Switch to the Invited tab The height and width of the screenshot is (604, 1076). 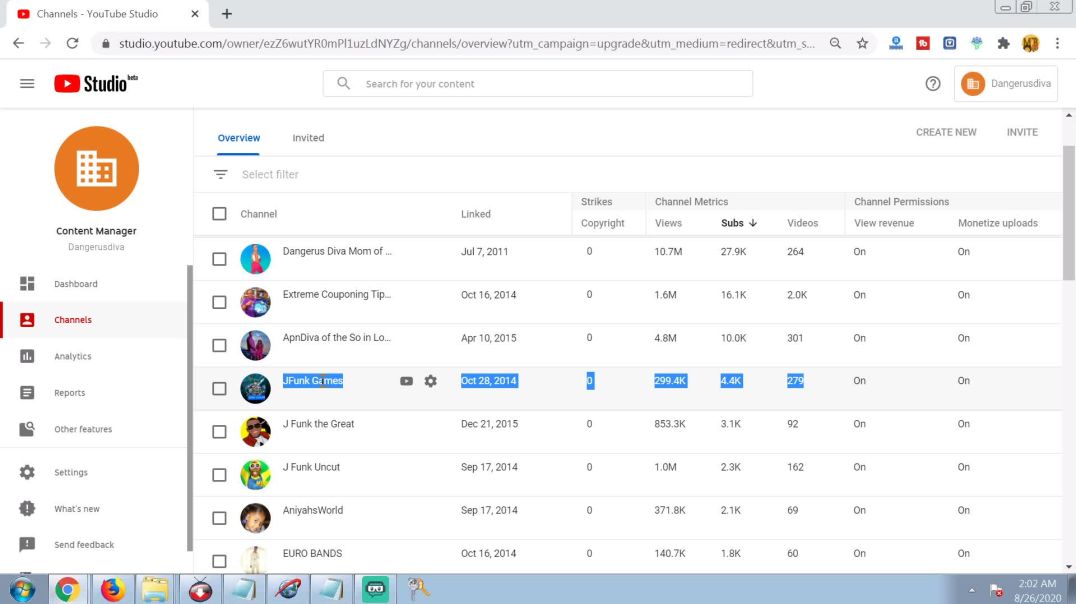click(308, 137)
